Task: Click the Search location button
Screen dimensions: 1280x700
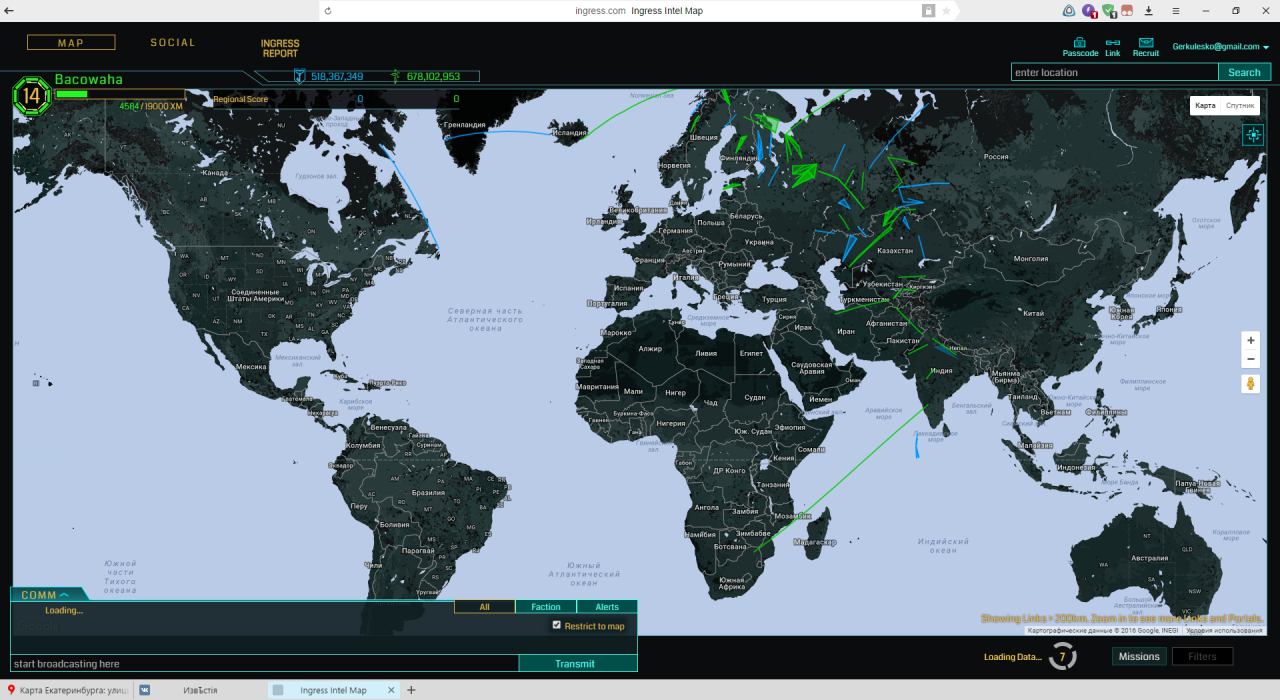Action: [1244, 72]
